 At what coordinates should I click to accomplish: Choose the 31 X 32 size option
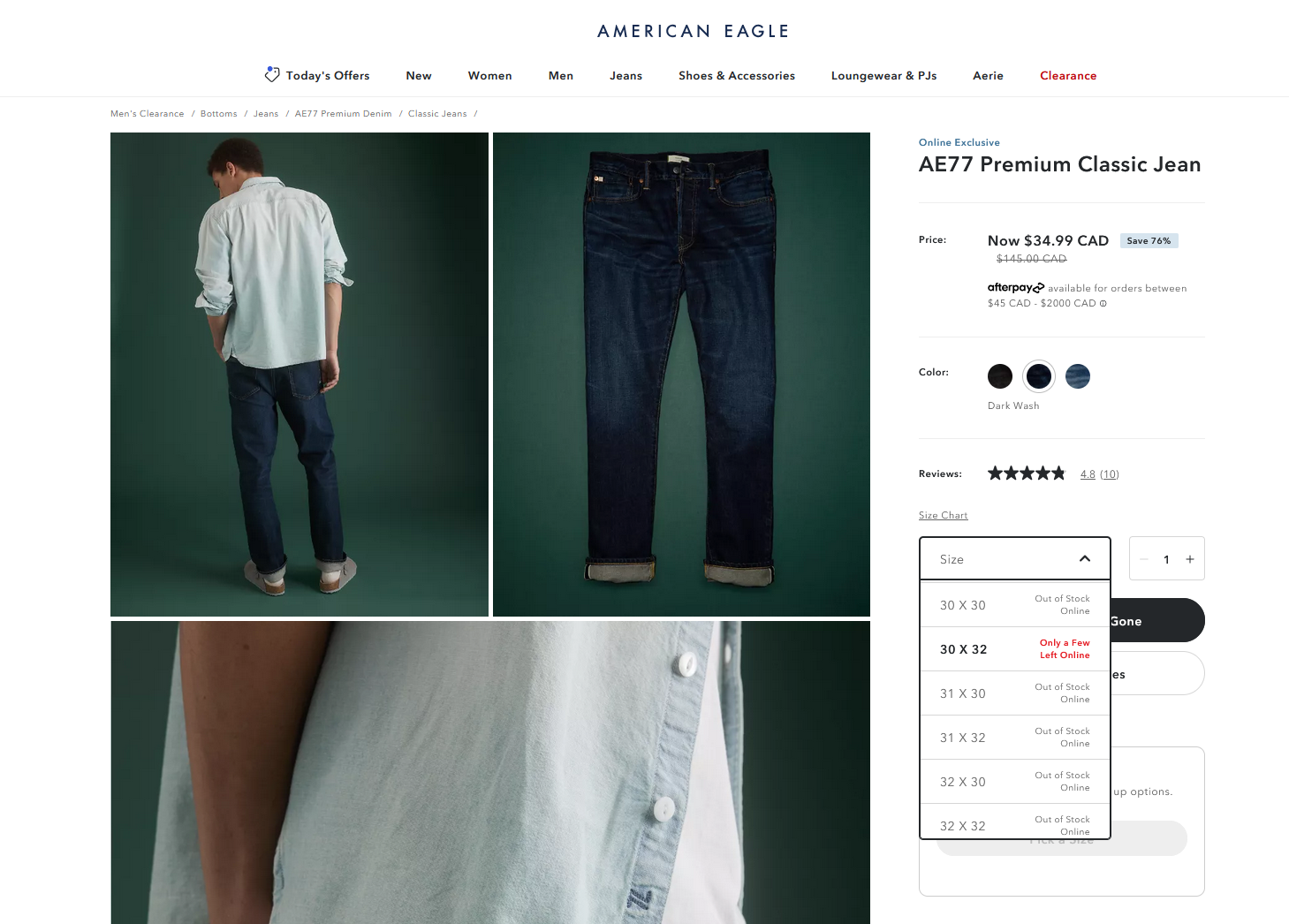pos(1014,738)
